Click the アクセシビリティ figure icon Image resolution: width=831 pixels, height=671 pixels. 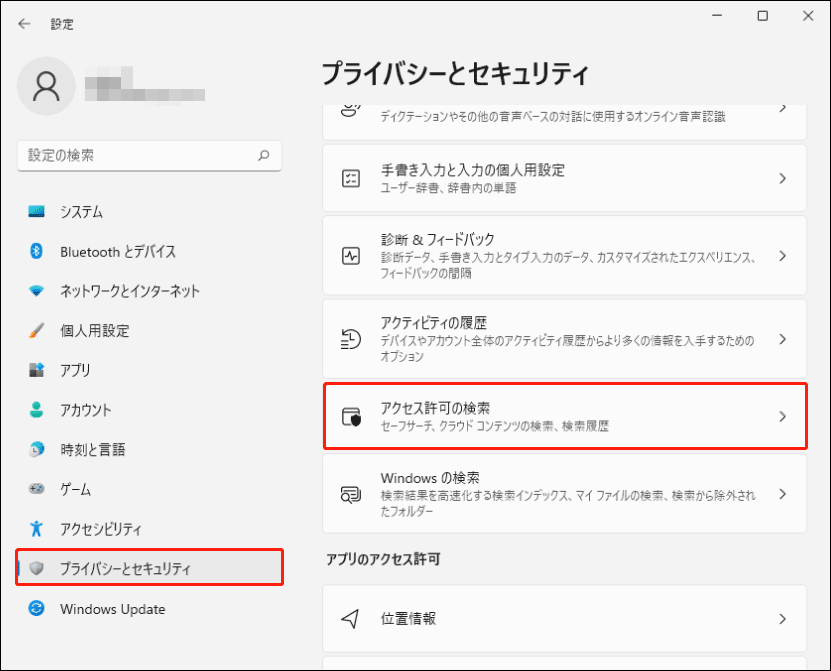(36, 528)
